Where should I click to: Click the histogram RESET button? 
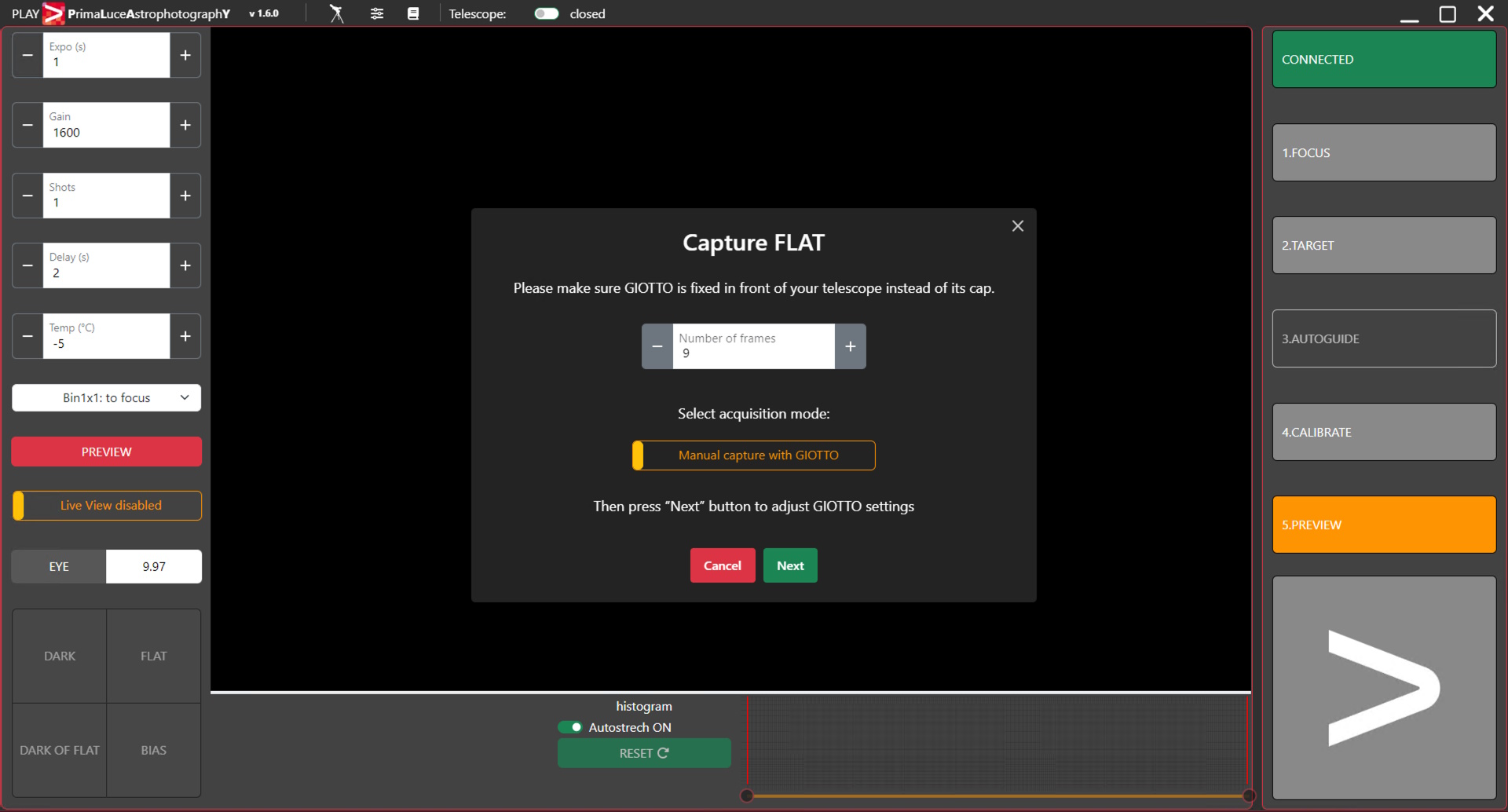(x=644, y=753)
